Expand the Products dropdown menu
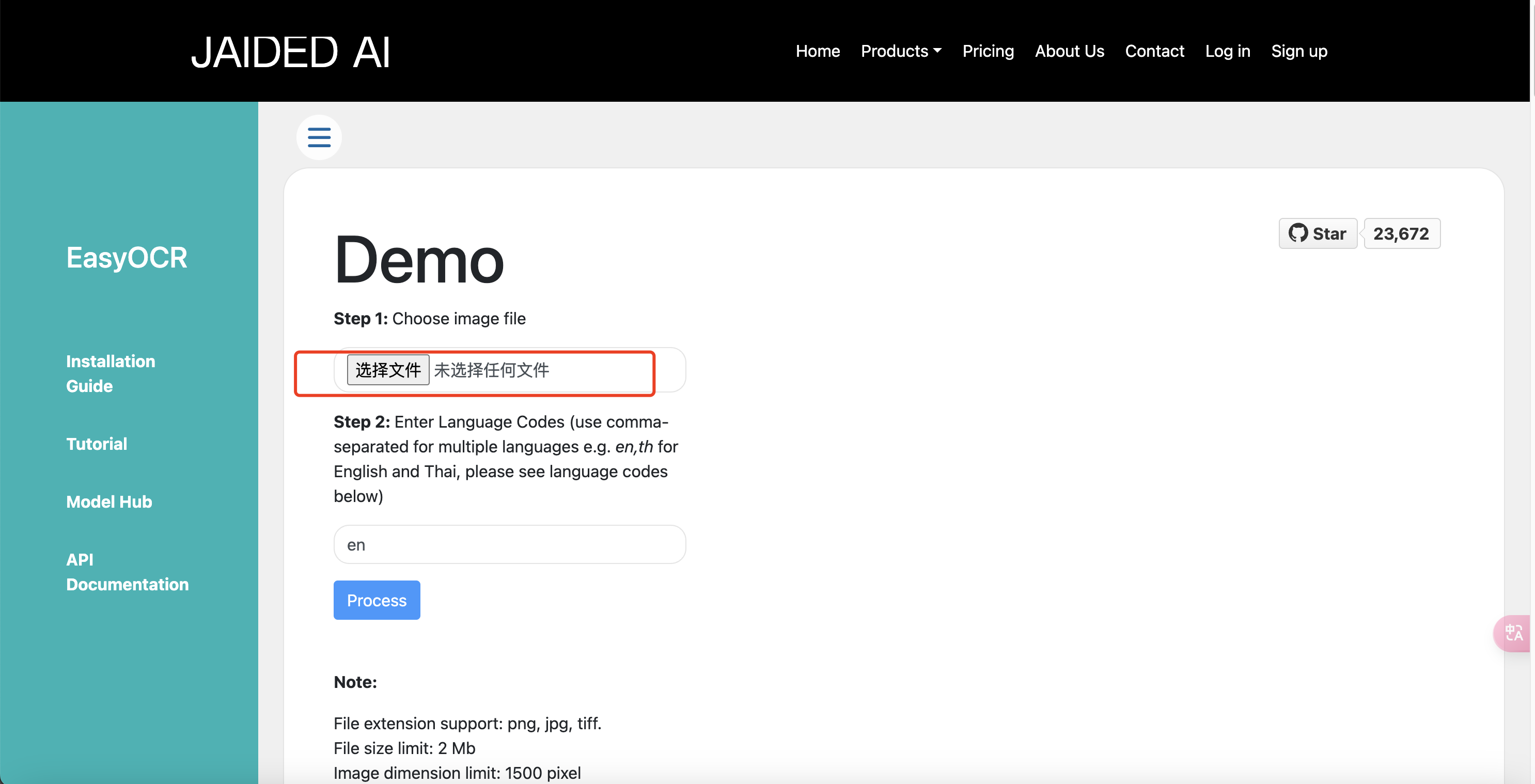Viewport: 1535px width, 784px height. tap(900, 51)
